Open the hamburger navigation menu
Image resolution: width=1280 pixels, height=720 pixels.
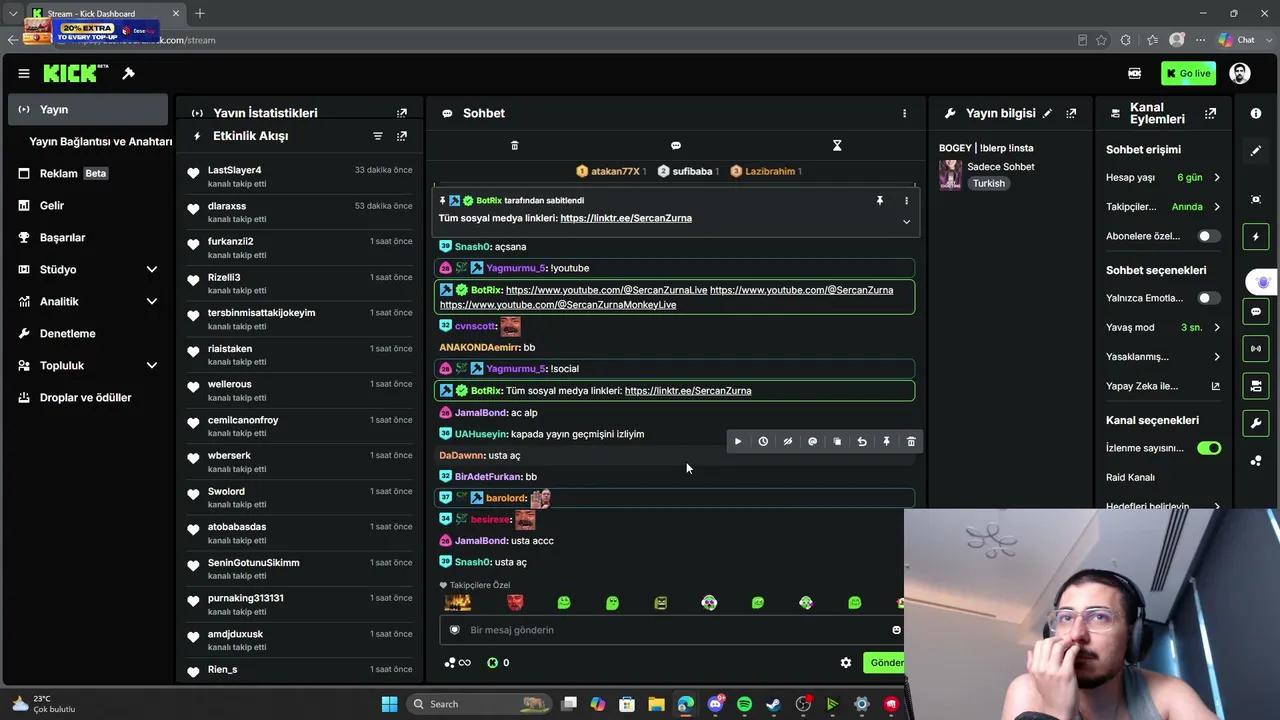pos(24,73)
